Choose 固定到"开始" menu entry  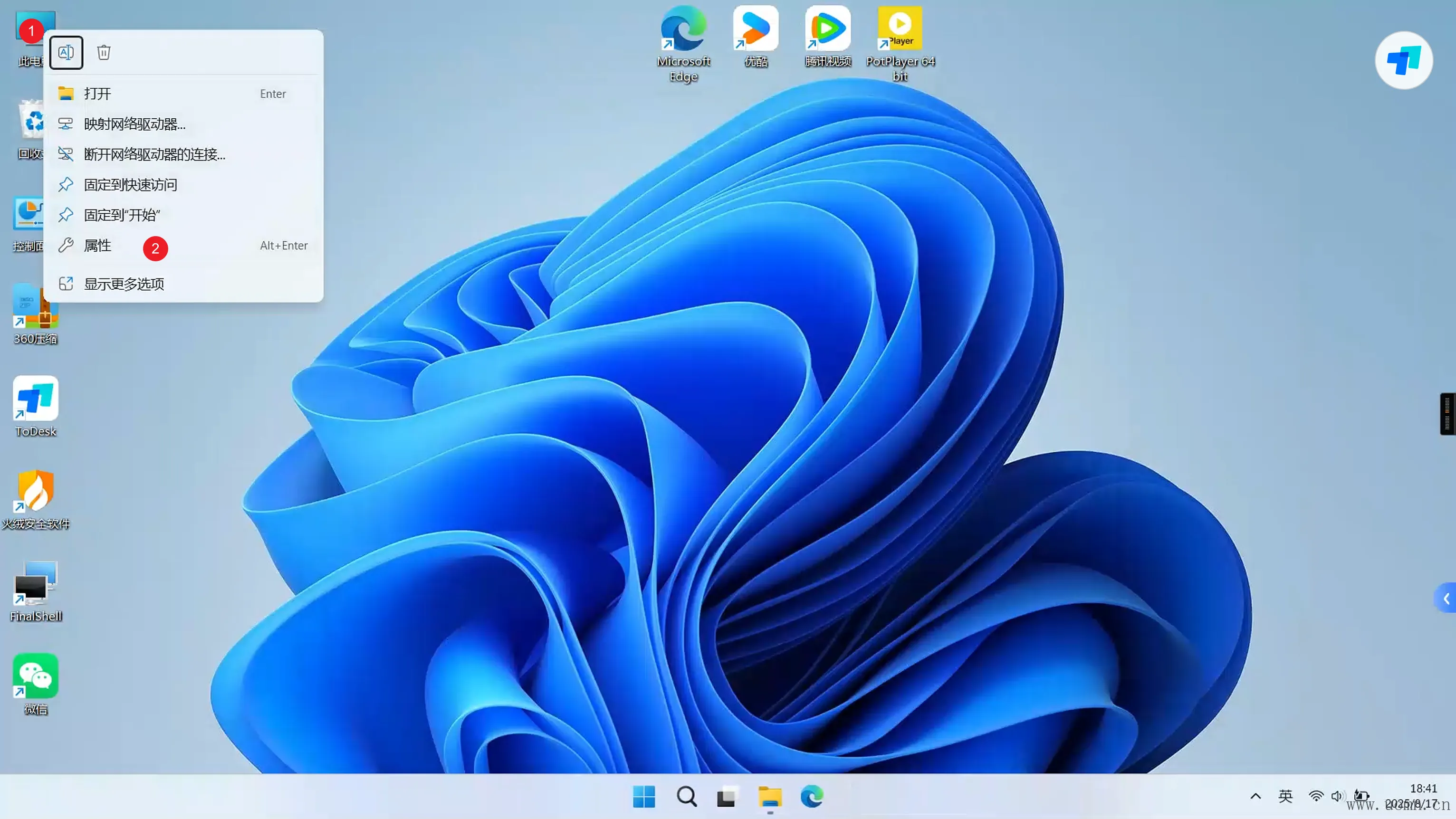(x=122, y=215)
